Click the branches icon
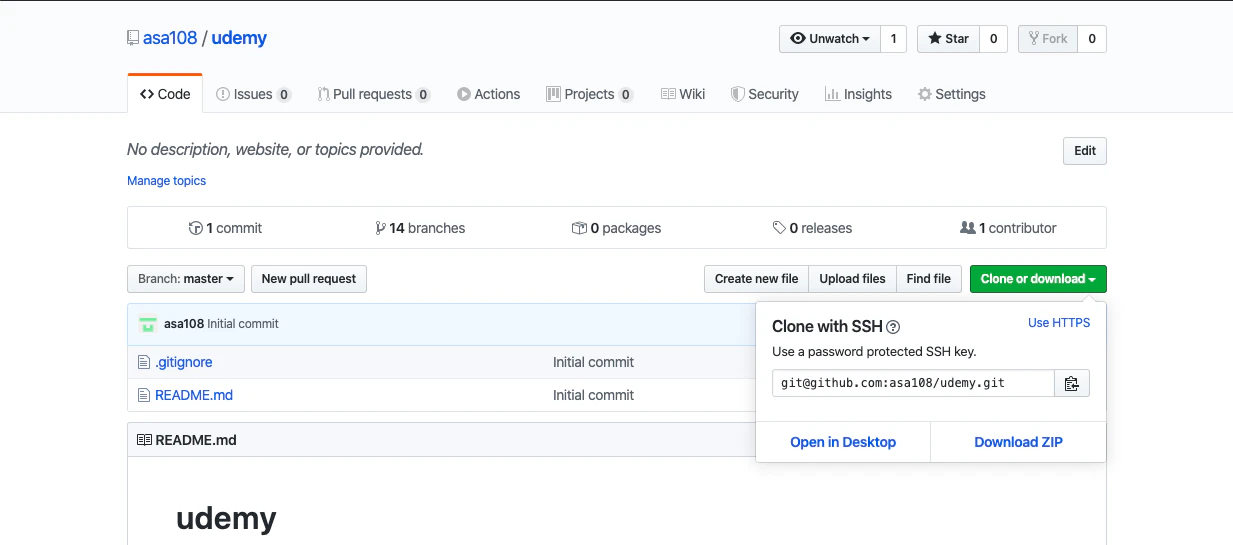 (381, 228)
